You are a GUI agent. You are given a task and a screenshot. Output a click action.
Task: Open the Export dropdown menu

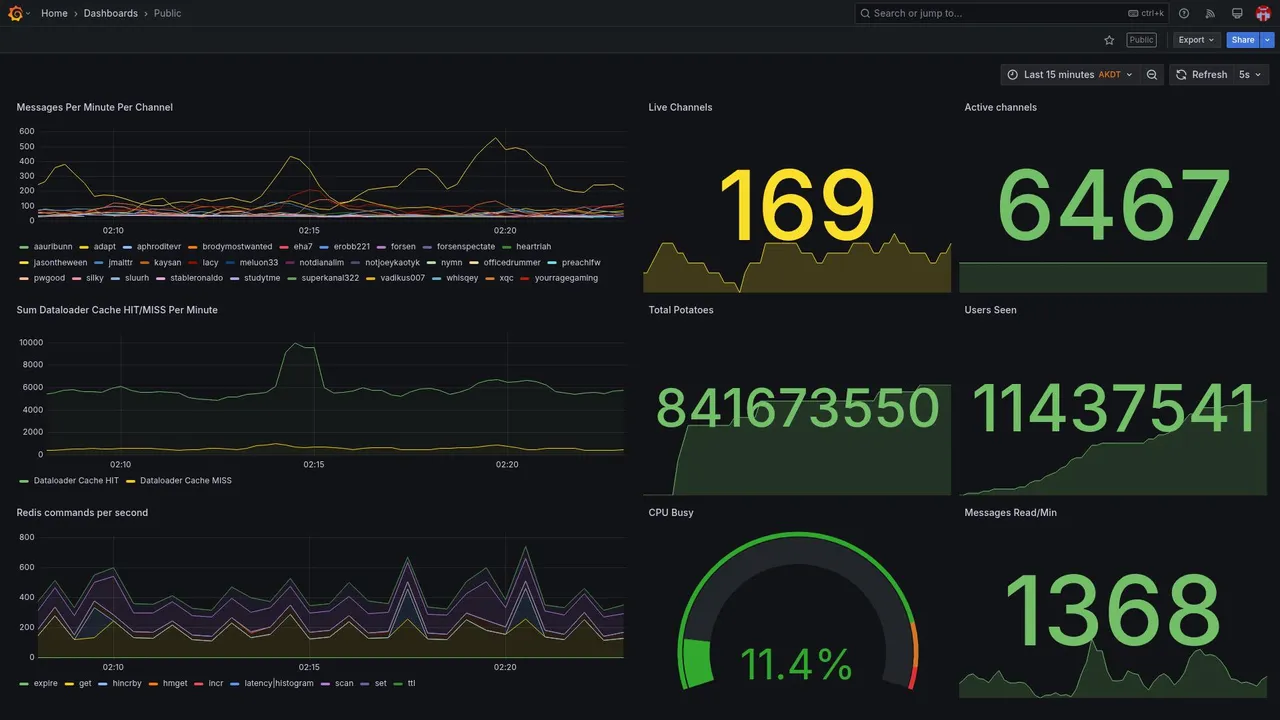point(1196,40)
